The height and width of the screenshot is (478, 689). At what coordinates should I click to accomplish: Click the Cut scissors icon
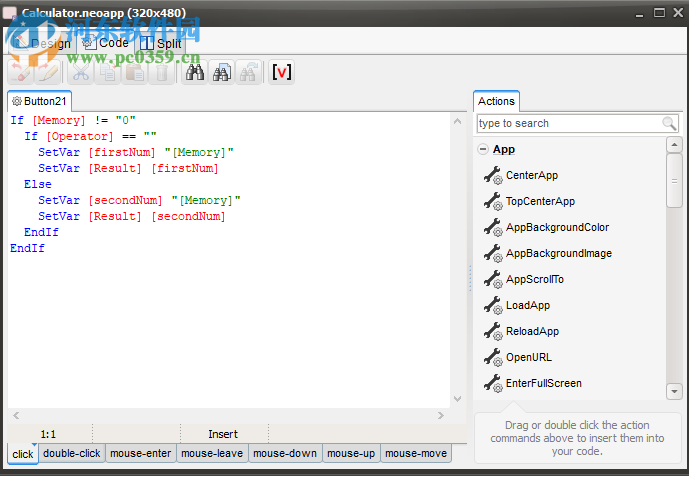pos(81,72)
